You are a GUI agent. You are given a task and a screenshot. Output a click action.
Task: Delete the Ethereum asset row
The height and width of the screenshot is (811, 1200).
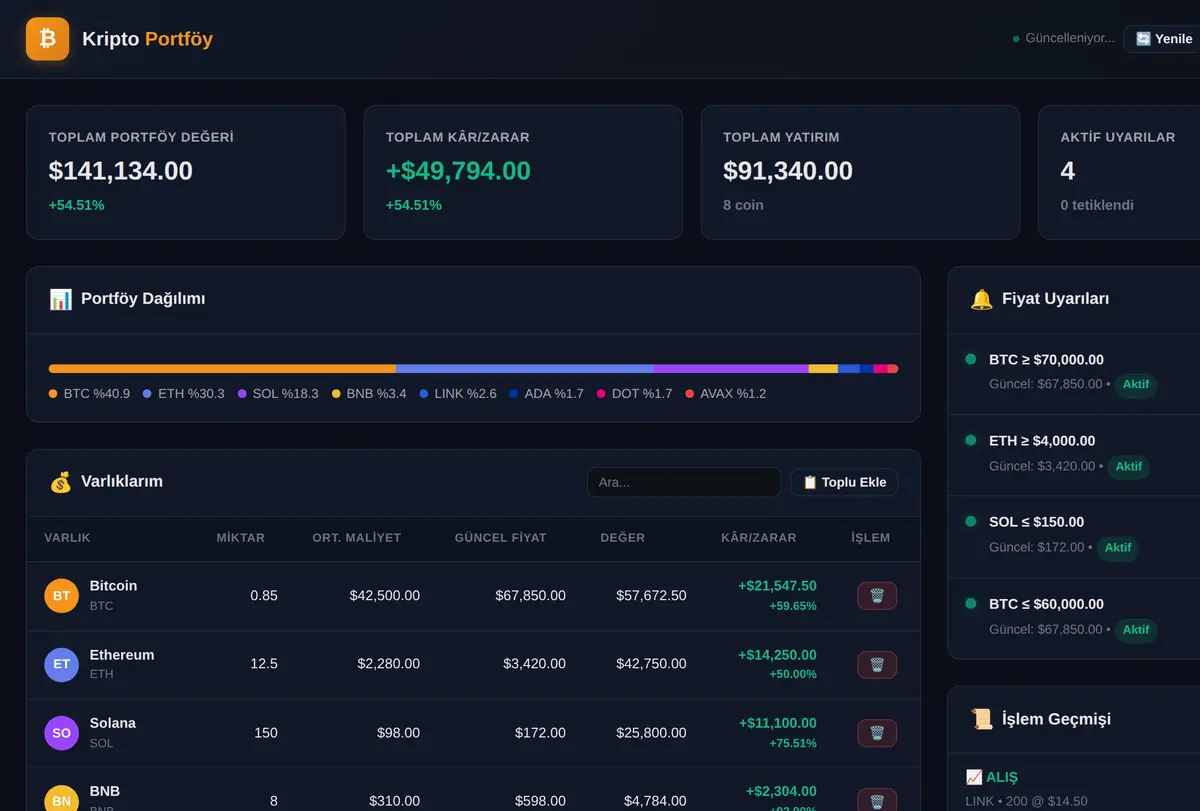(x=877, y=665)
